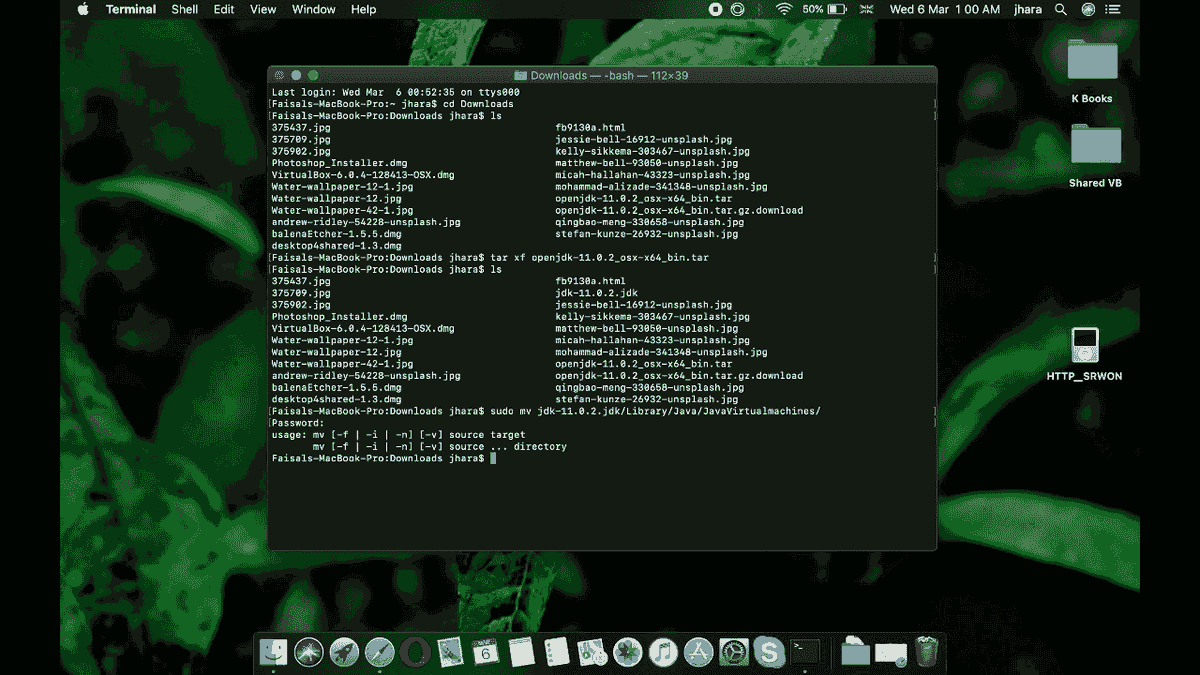The image size is (1200, 675).
Task: Open App Store from the Dock
Action: click(698, 652)
